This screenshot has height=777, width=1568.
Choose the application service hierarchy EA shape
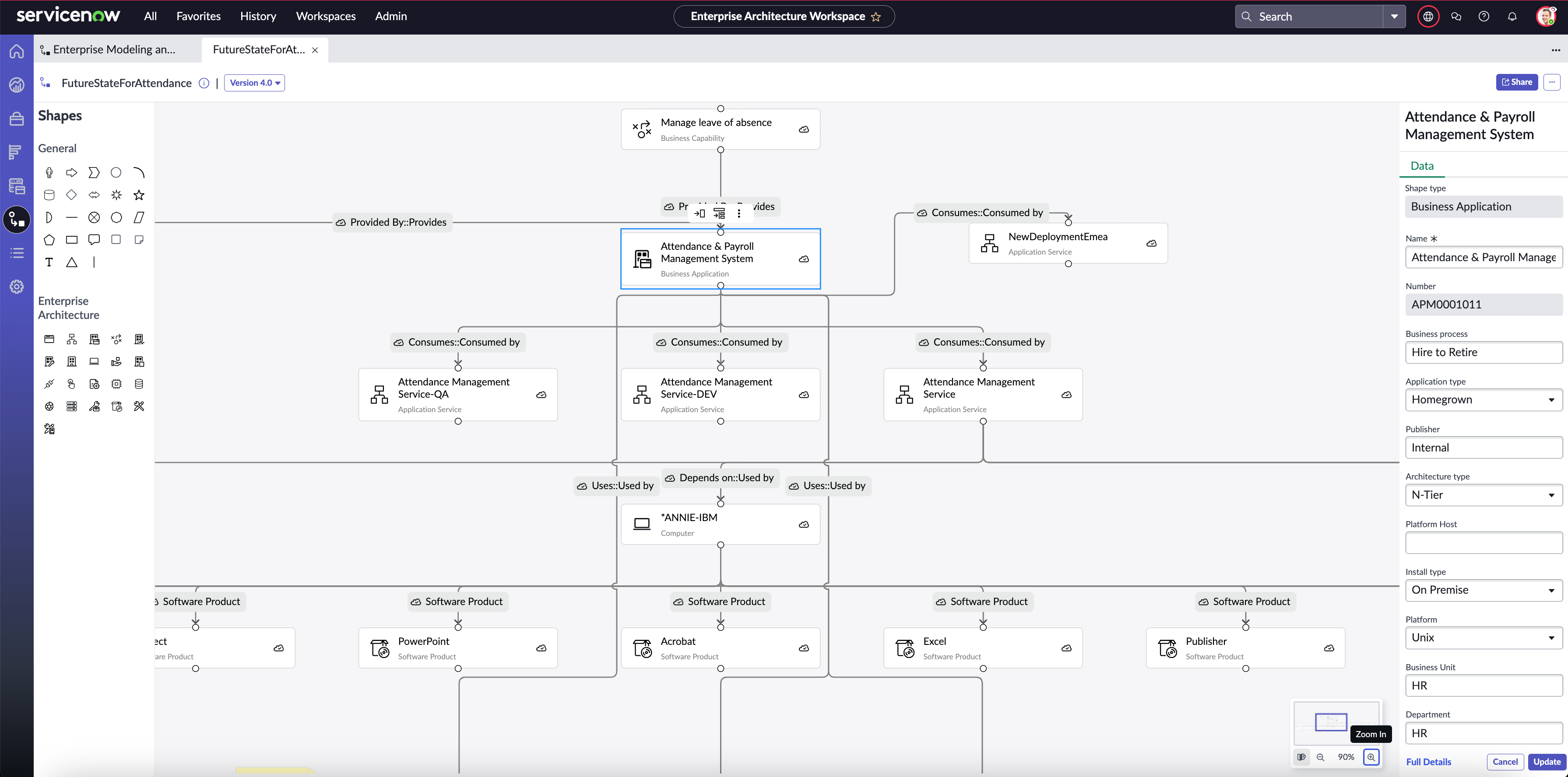[72, 339]
